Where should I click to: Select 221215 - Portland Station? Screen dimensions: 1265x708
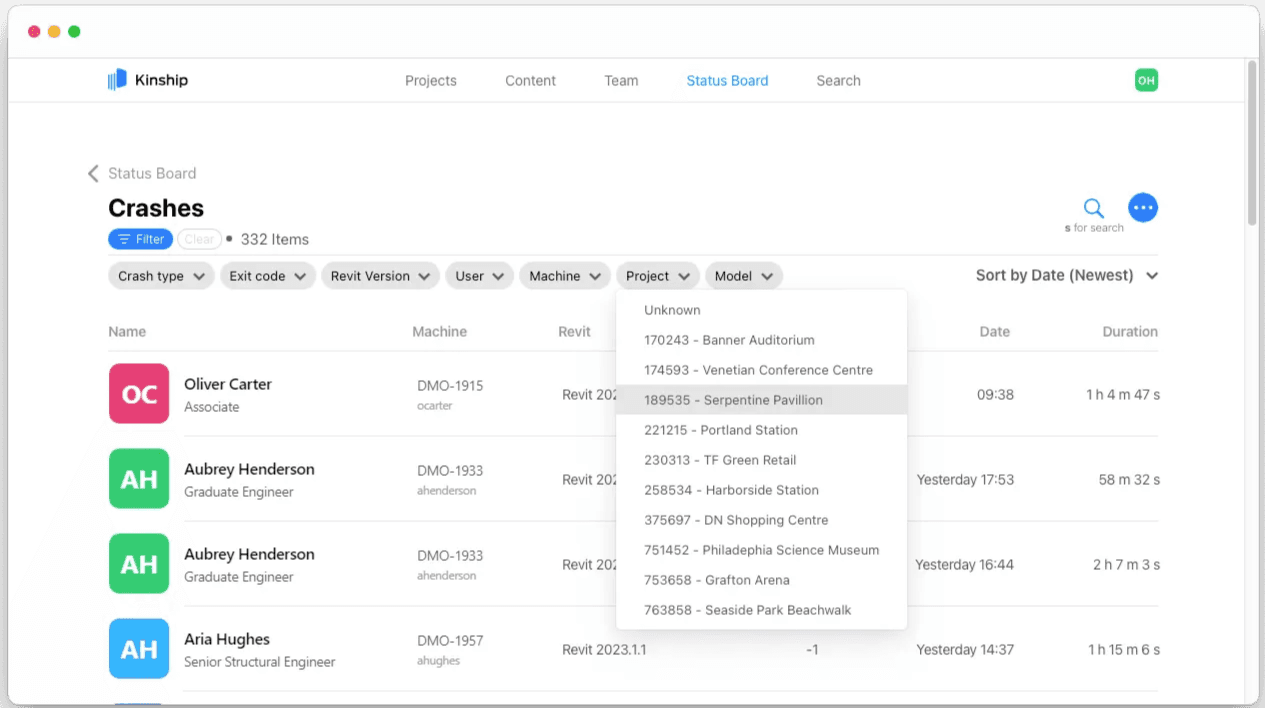[x=762, y=430]
